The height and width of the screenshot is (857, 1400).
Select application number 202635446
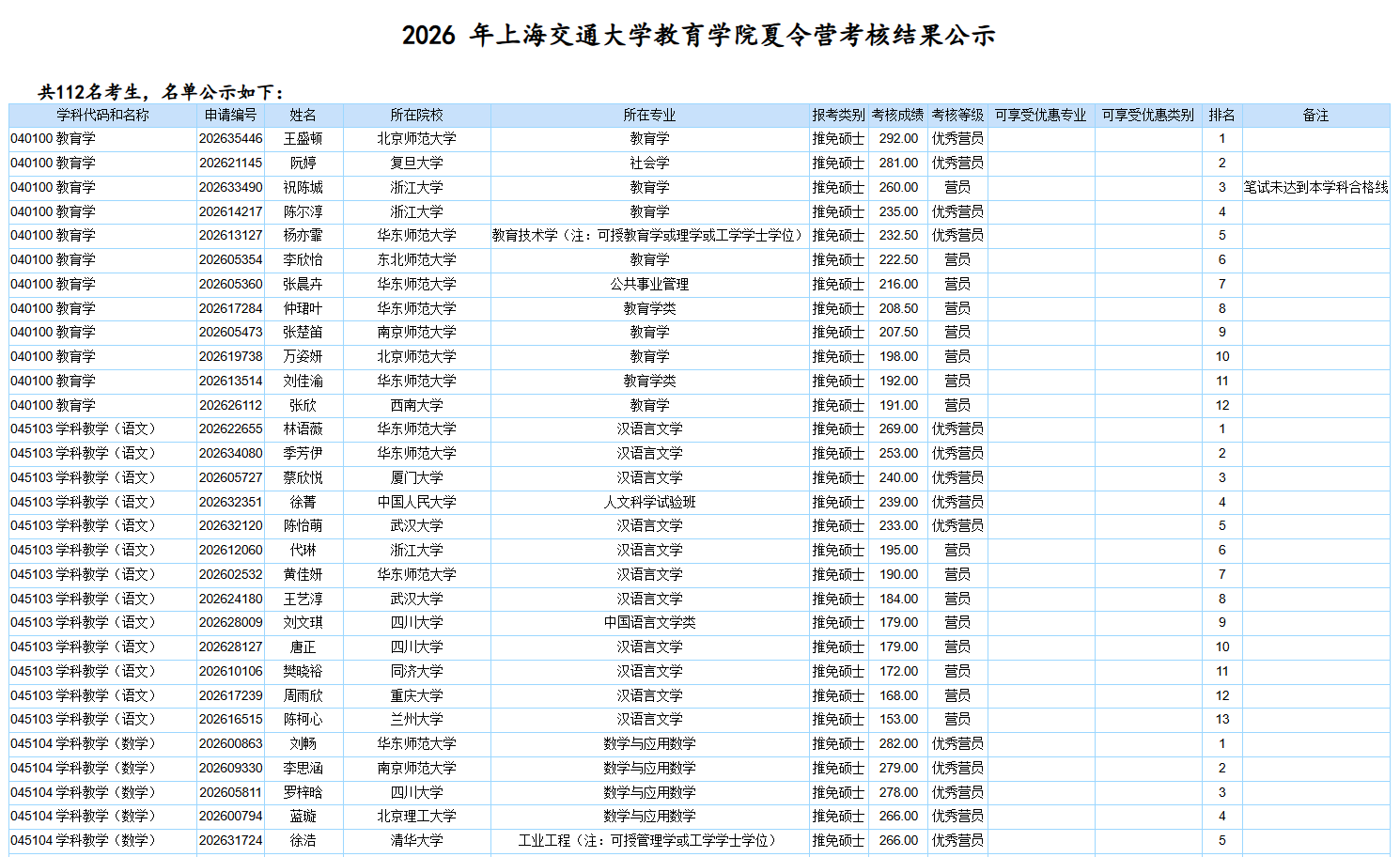[230, 138]
